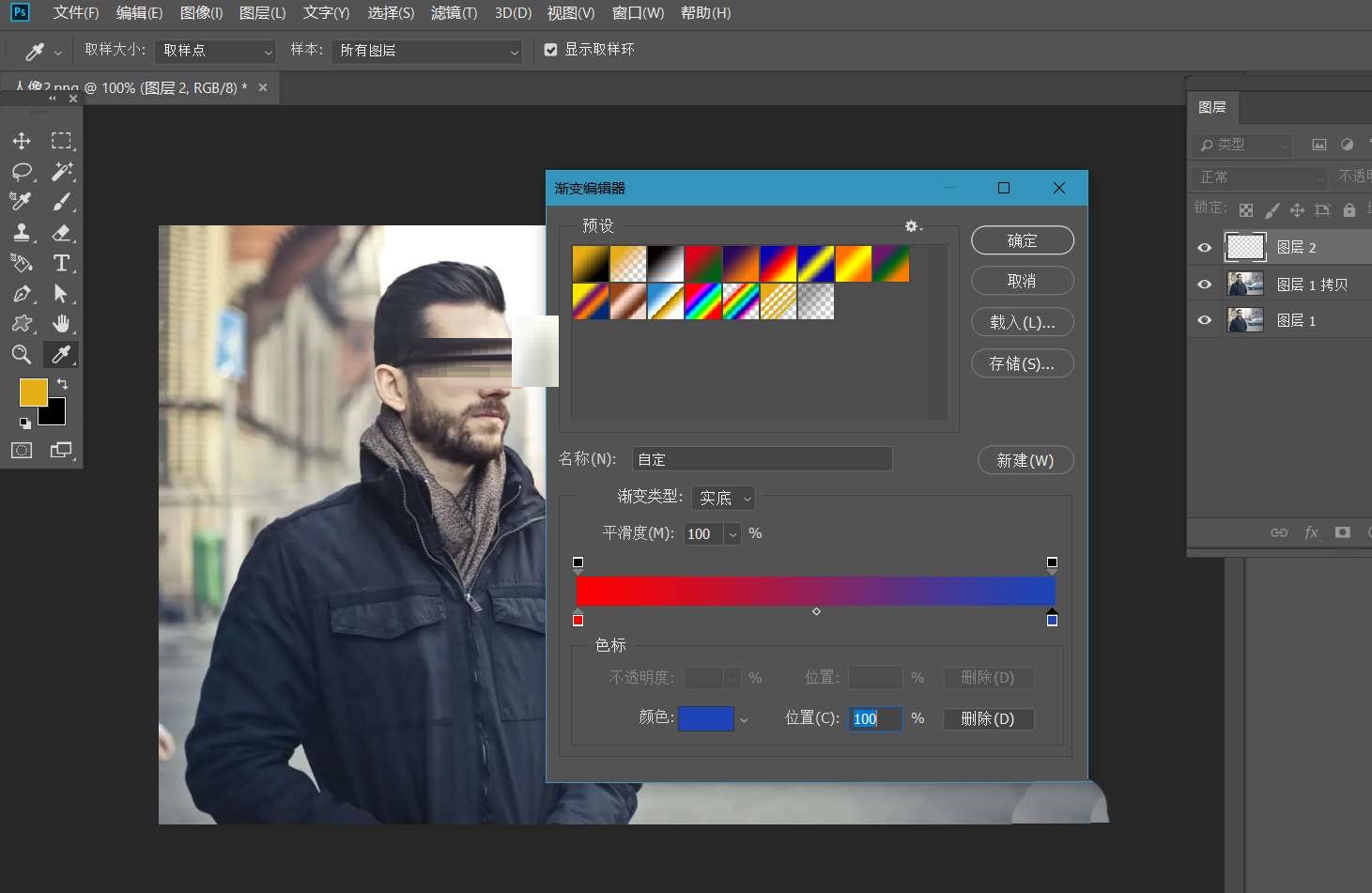The width and height of the screenshot is (1372, 893).
Task: Hide 图层 2 using its eye icon
Action: [1205, 248]
